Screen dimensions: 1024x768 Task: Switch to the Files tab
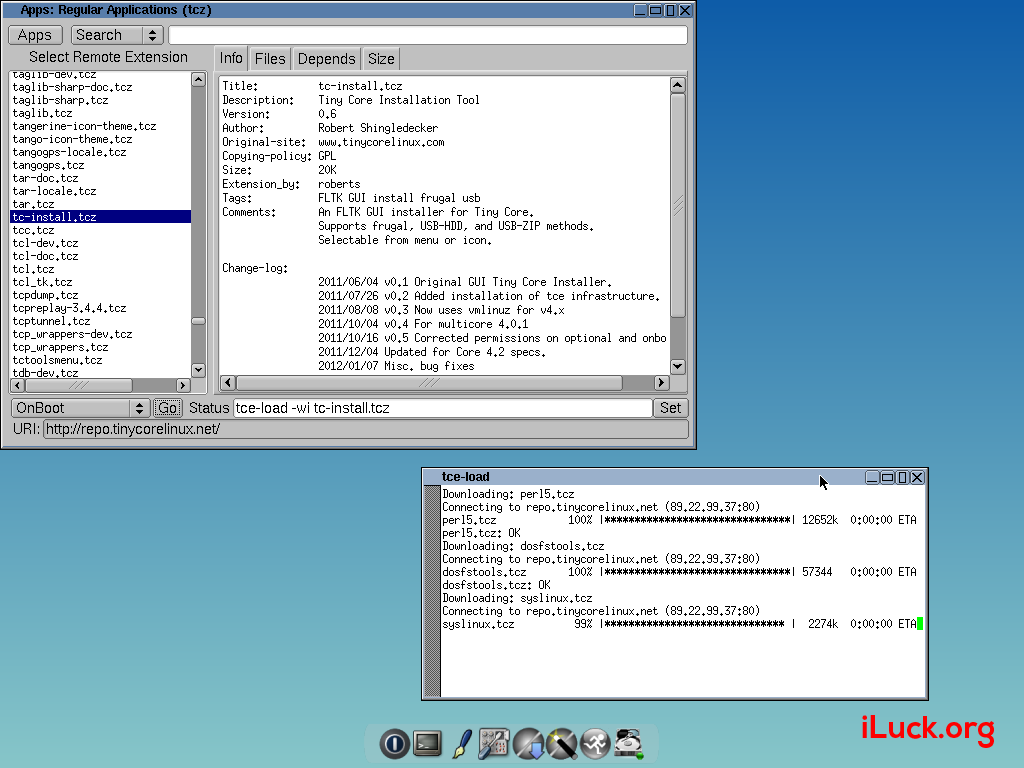pyautogui.click(x=270, y=59)
